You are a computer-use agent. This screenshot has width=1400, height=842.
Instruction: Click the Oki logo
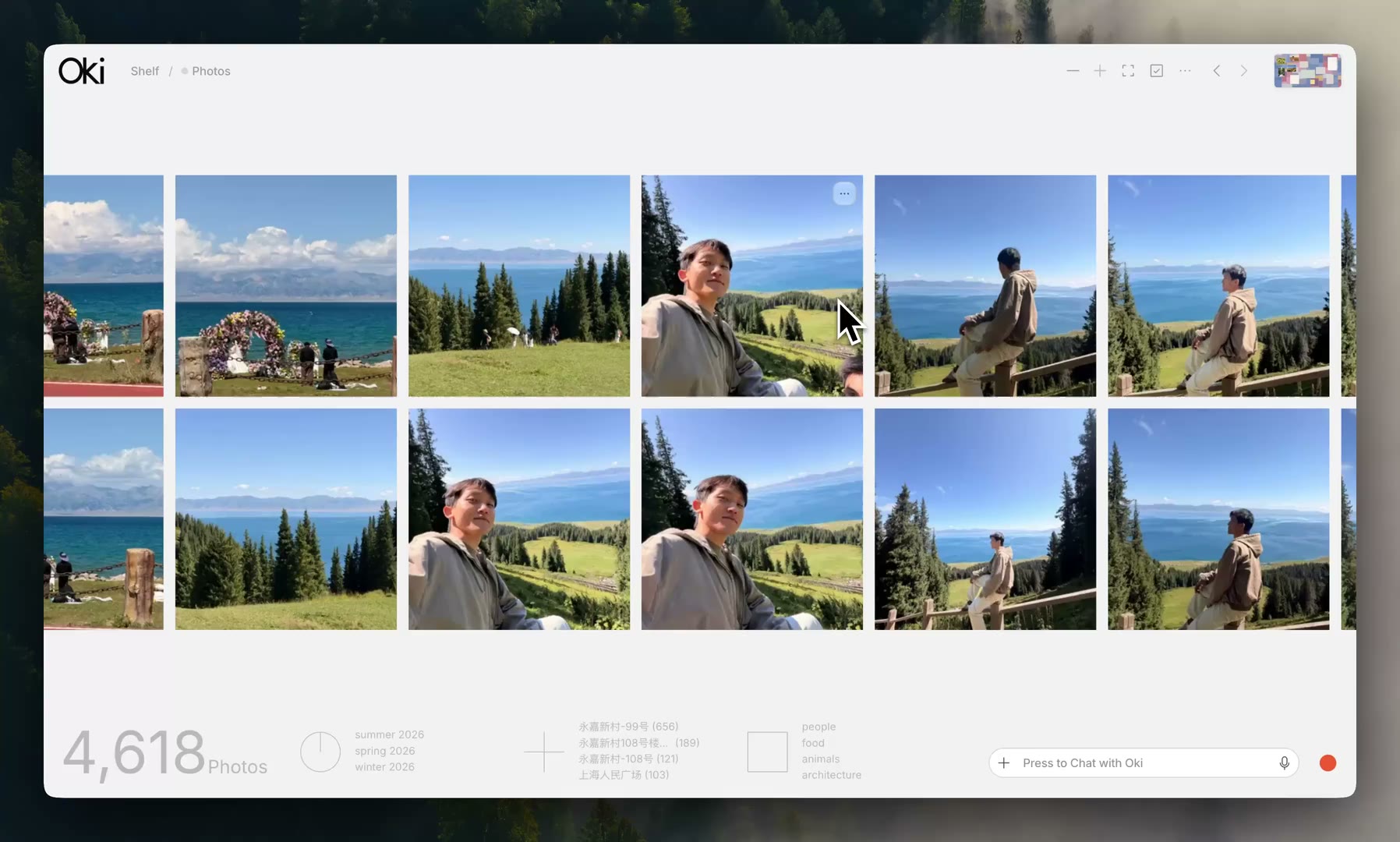pyautogui.click(x=81, y=71)
